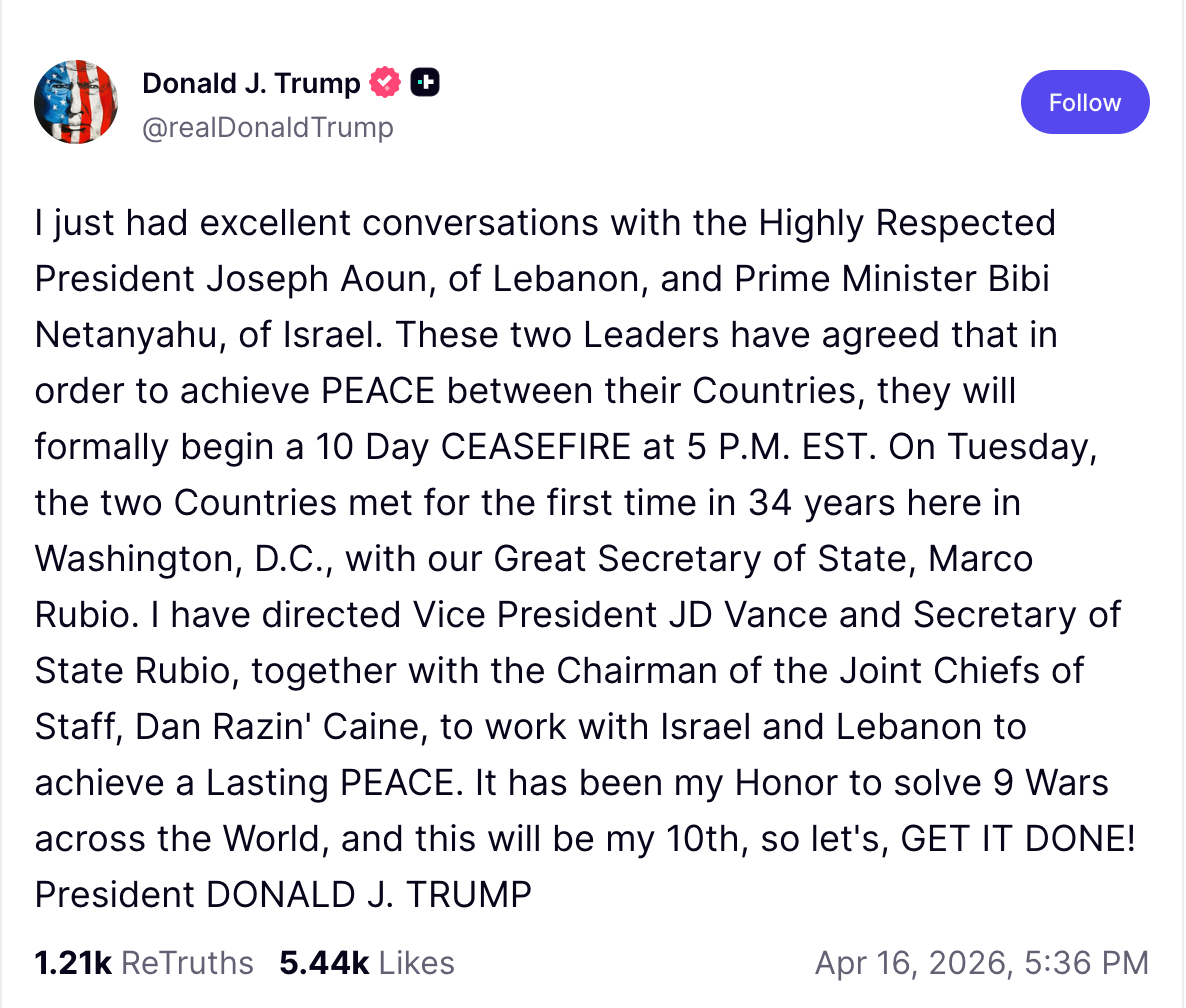
Task: Click the "President DONALD J. TRUMP" signature line
Action: point(283,894)
